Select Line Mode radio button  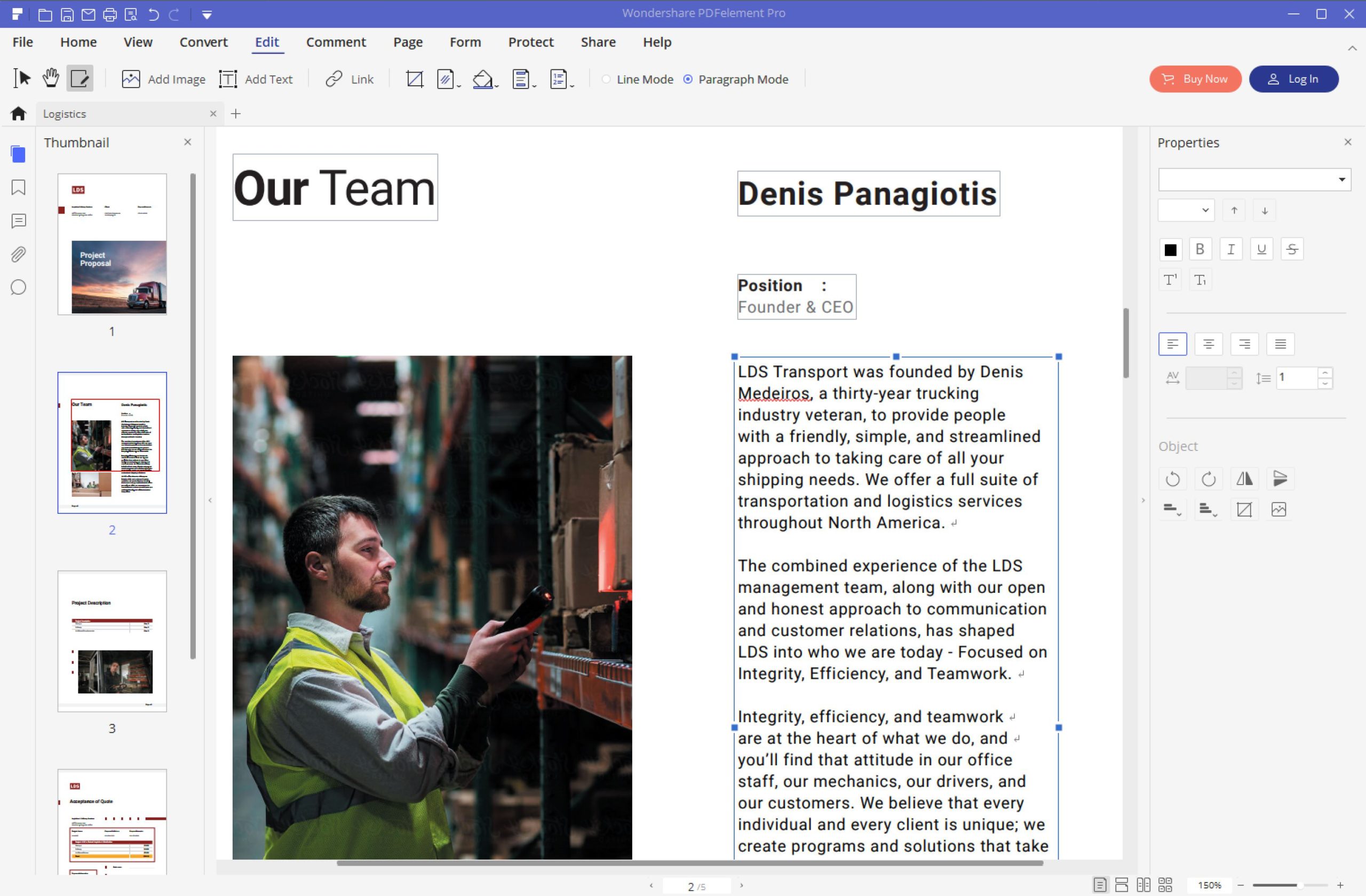click(x=606, y=79)
